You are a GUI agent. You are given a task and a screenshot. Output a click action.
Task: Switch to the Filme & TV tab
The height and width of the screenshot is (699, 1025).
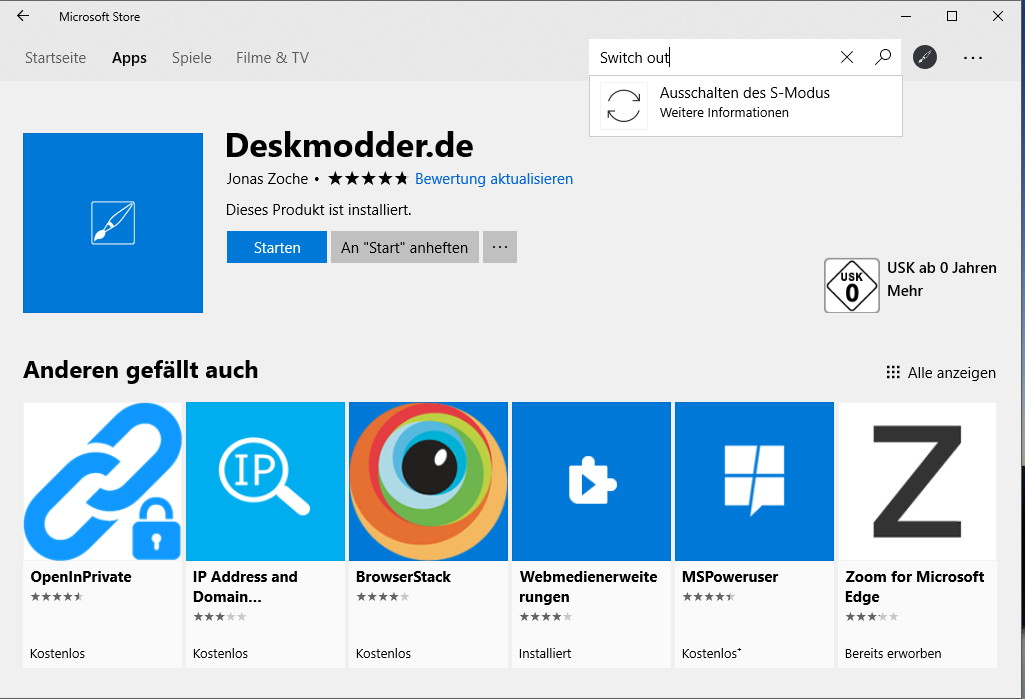coord(273,58)
